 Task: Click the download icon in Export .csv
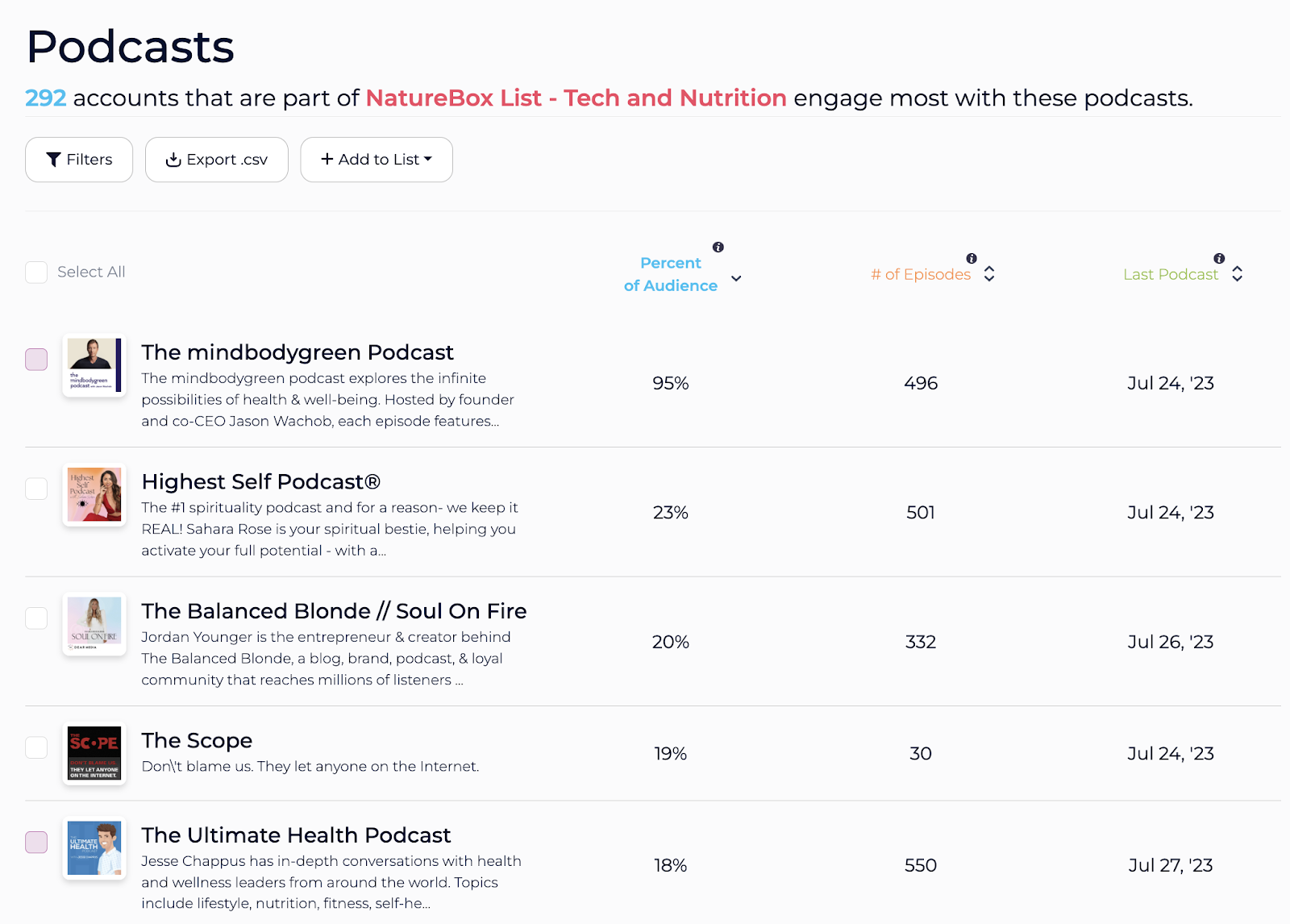coord(173,160)
